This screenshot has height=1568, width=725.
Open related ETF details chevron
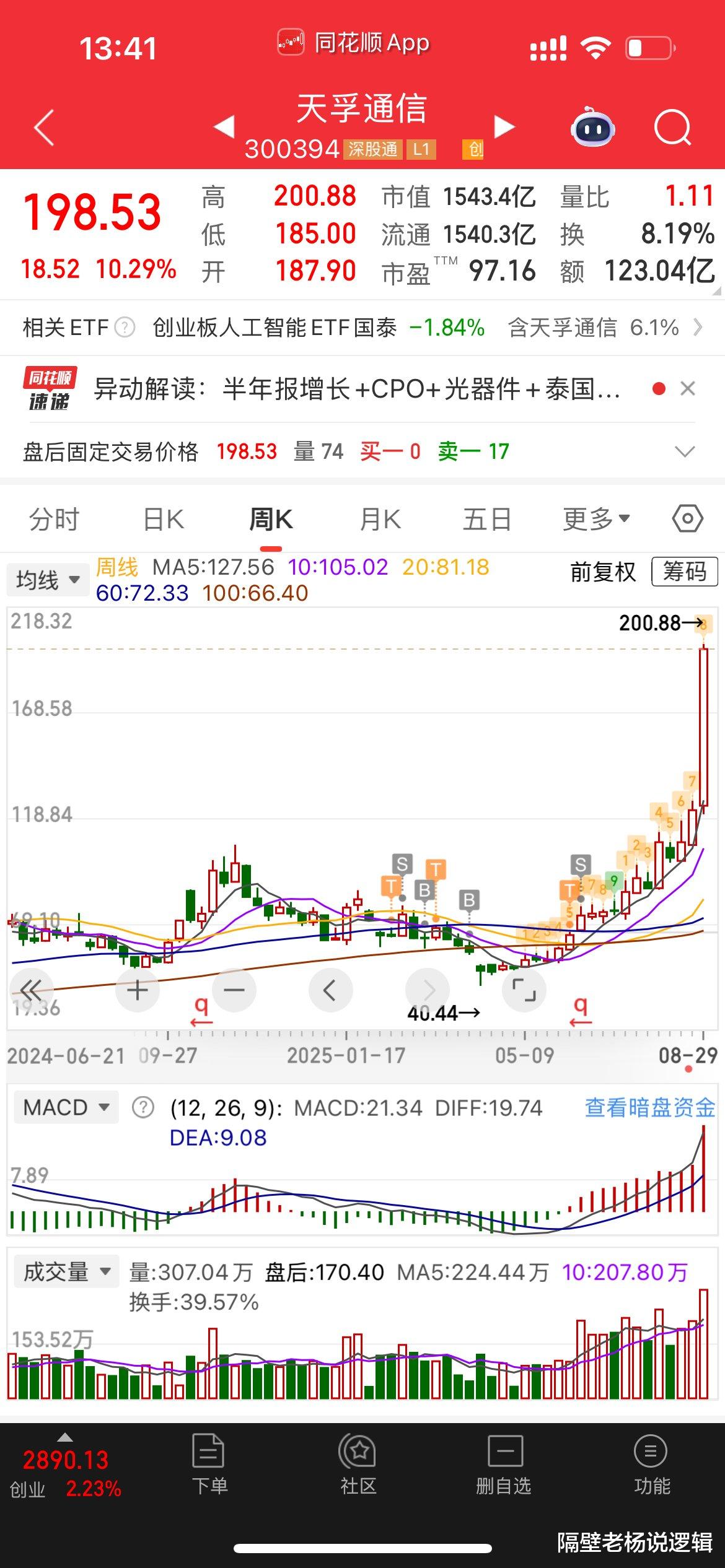click(698, 326)
